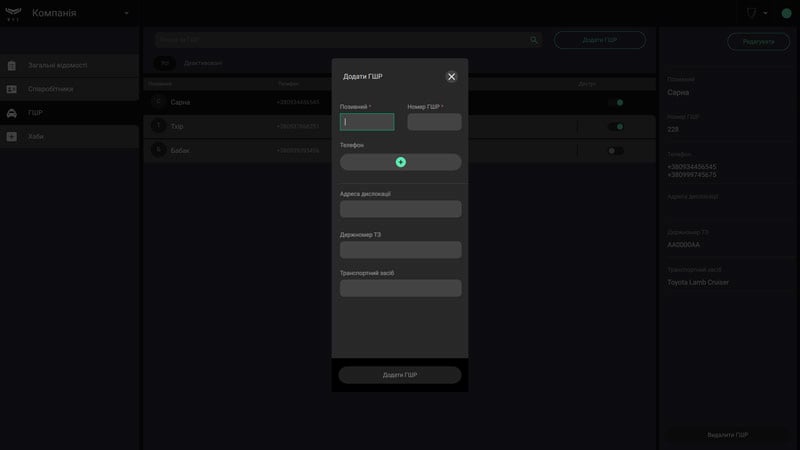
Task: Click the Транспортний засіб input field
Action: (401, 288)
